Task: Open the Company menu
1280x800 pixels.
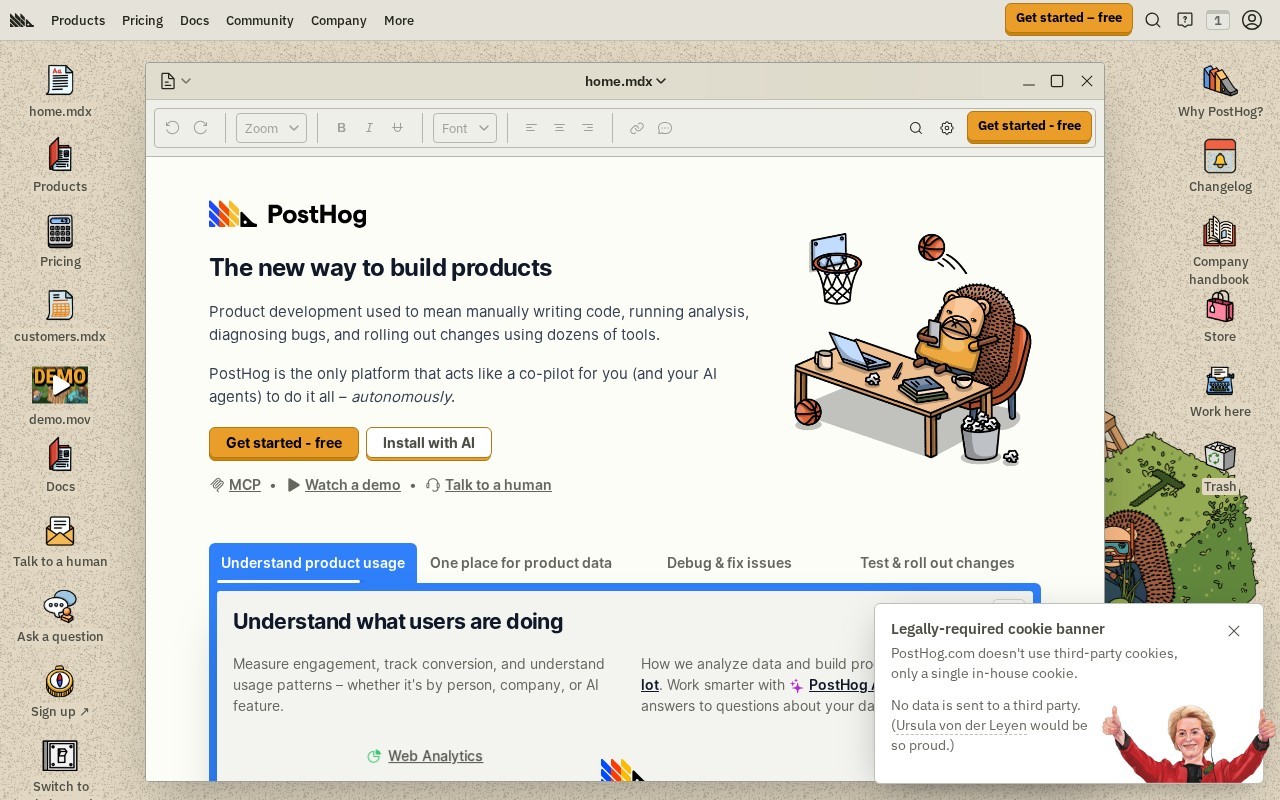Action: [338, 20]
